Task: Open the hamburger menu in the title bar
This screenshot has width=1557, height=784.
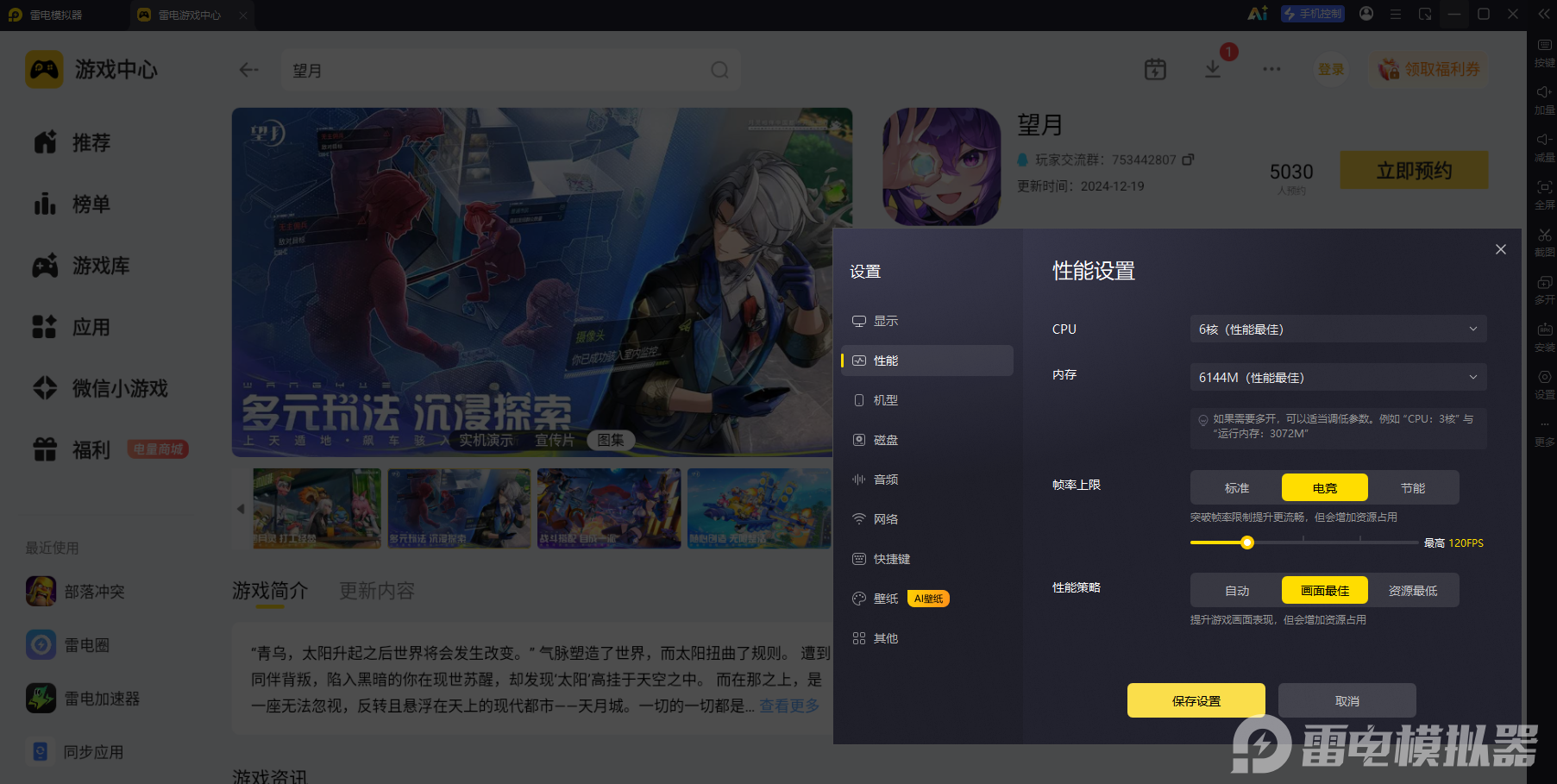Action: click(x=1396, y=14)
